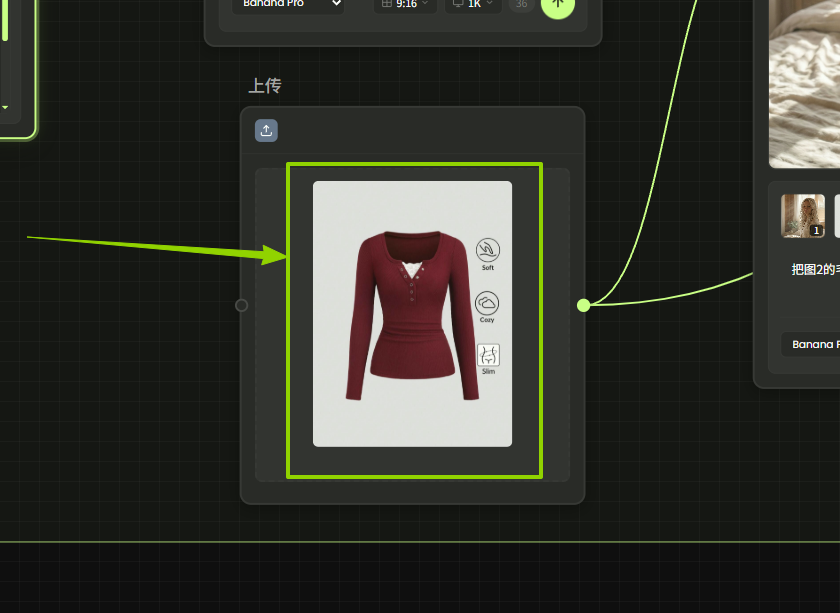Click the Soft feature icon on the image
The width and height of the screenshot is (840, 613).
(x=487, y=250)
